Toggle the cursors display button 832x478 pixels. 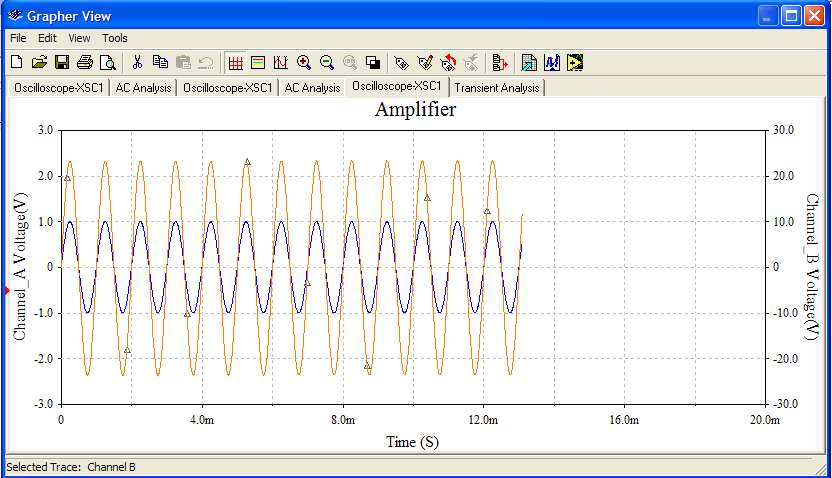(x=281, y=63)
